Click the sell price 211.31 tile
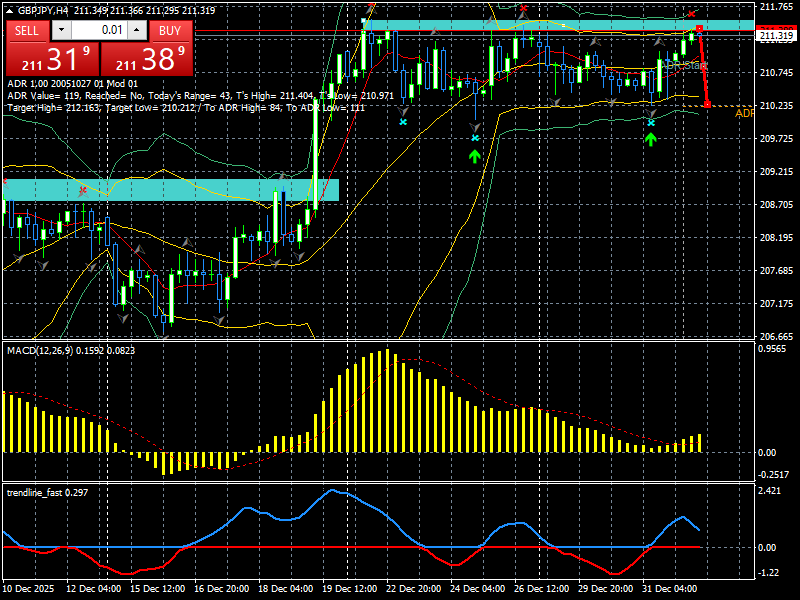The image size is (800, 600). click(x=52, y=59)
